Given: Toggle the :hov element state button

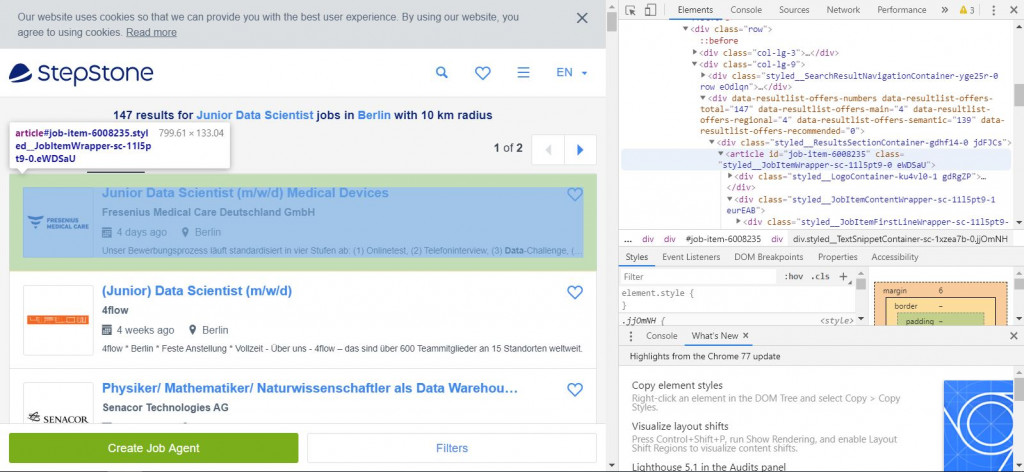Looking at the screenshot, I should [793, 277].
